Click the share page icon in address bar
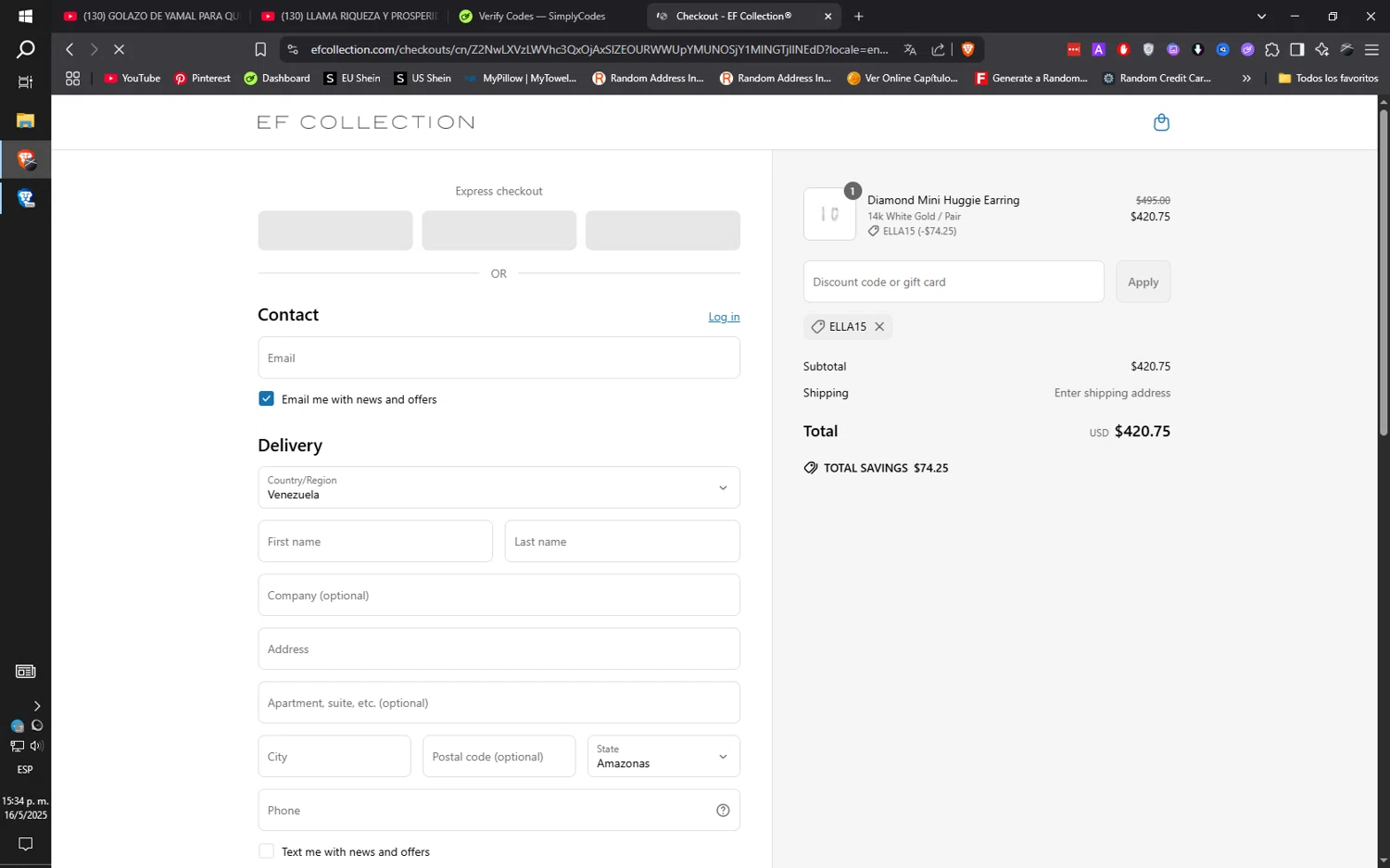The height and width of the screenshot is (868, 1390). coord(938,49)
